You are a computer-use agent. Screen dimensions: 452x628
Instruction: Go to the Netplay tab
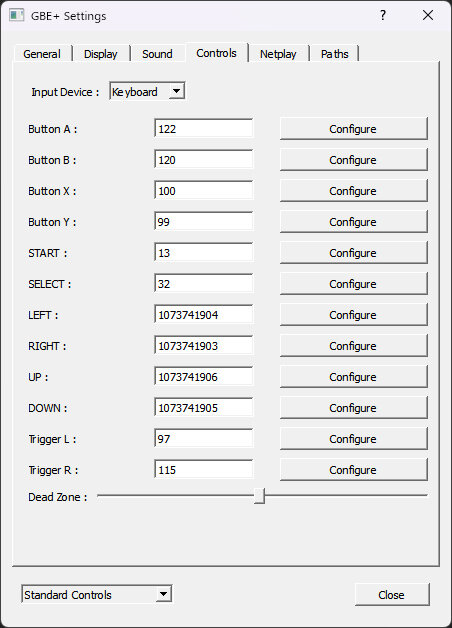tap(278, 54)
